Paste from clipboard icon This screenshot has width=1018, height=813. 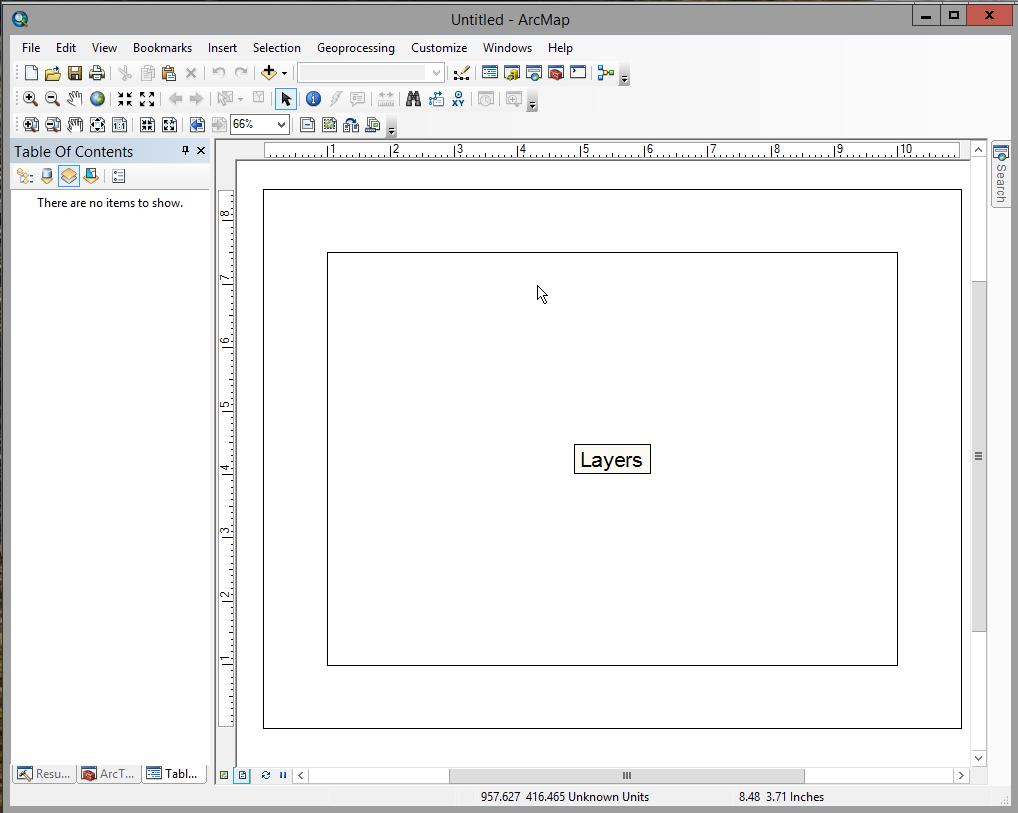pos(169,73)
